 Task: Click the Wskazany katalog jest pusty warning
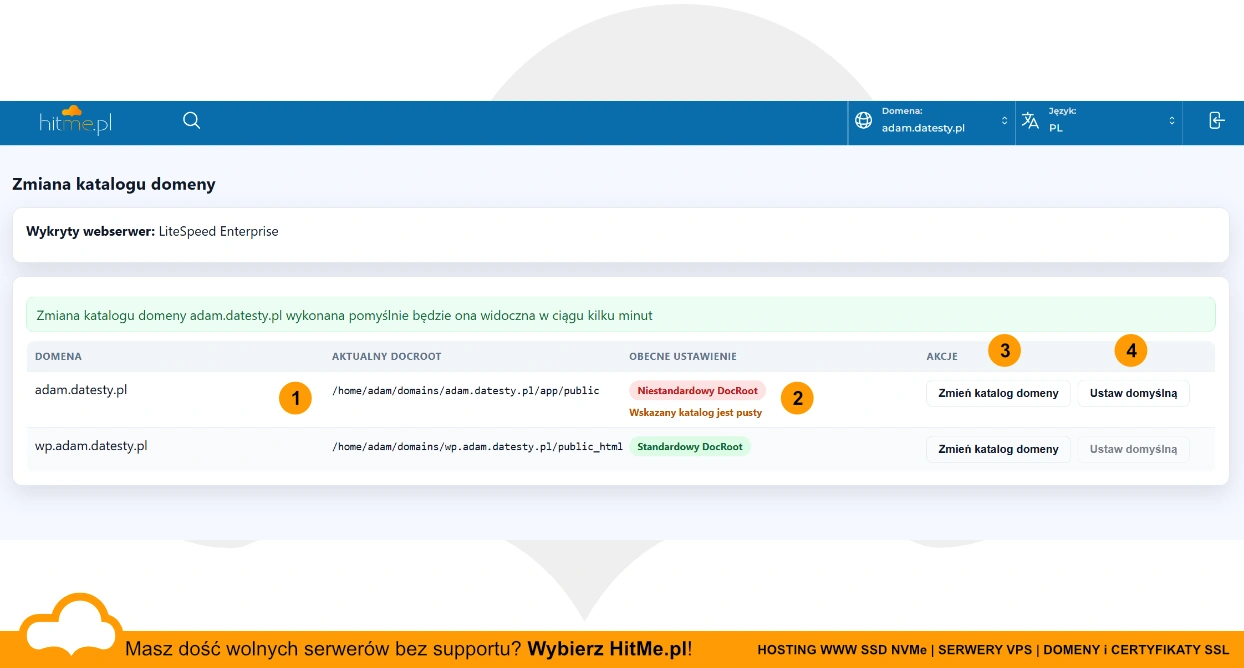(695, 412)
